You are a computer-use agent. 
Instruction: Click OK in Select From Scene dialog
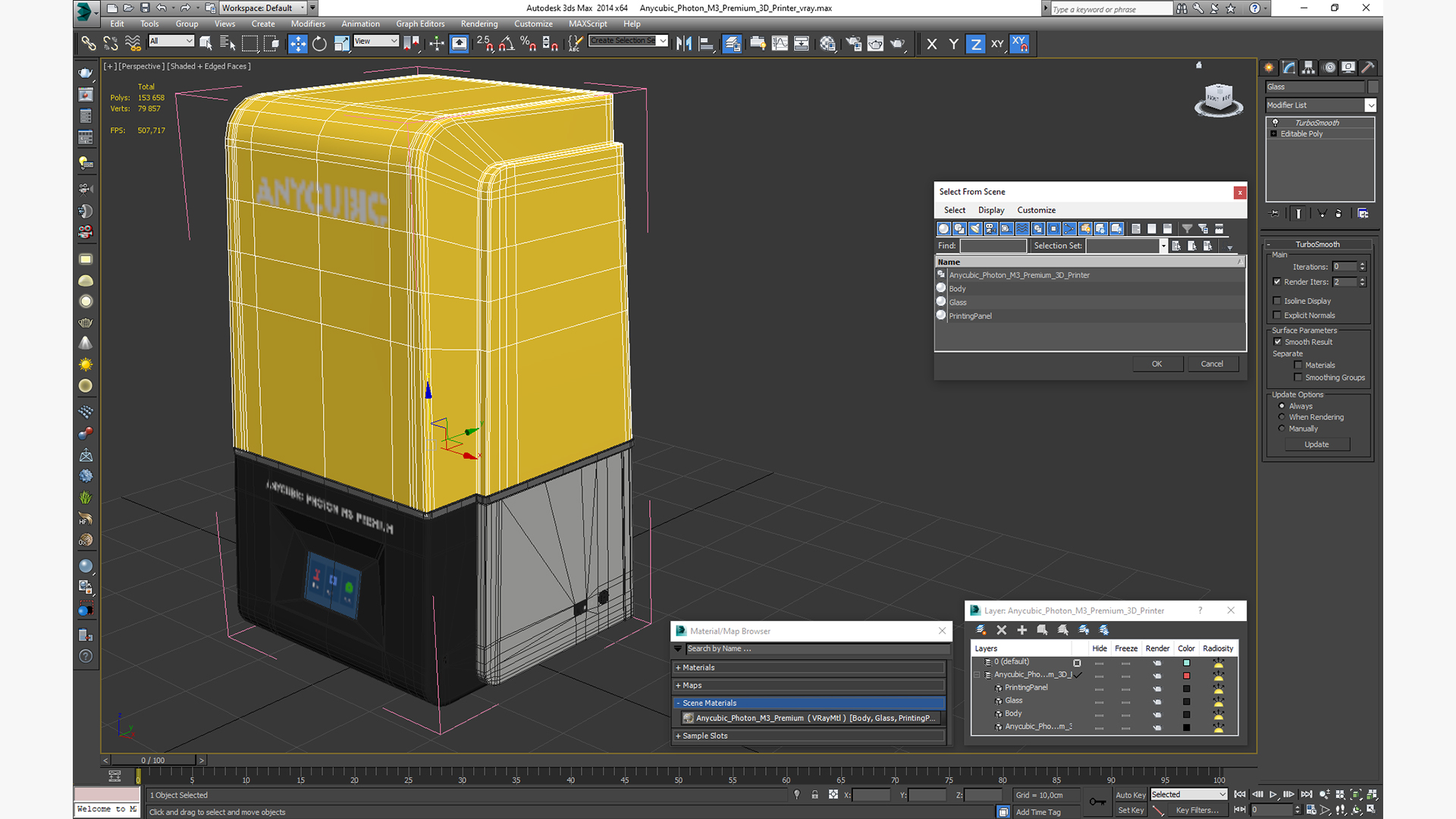click(x=1156, y=364)
